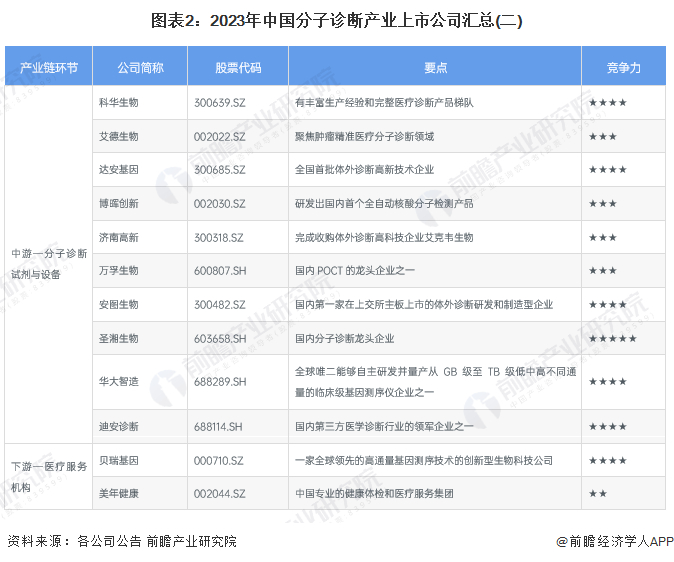Click key point 国内第三方医学诊断行业的领军企业之一
The height and width of the screenshot is (562, 674).
click(x=384, y=427)
